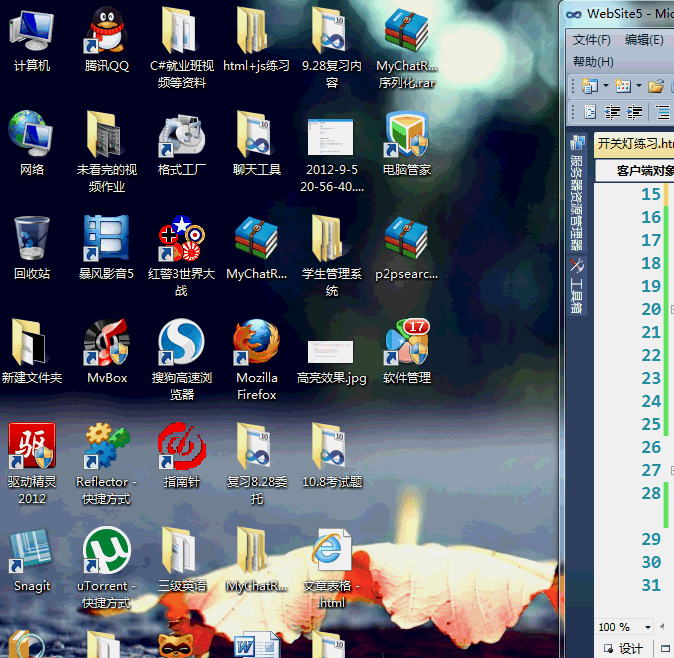Click the New Project toolbar icon
Image resolution: width=674 pixels, height=658 pixels.
pyautogui.click(x=590, y=86)
